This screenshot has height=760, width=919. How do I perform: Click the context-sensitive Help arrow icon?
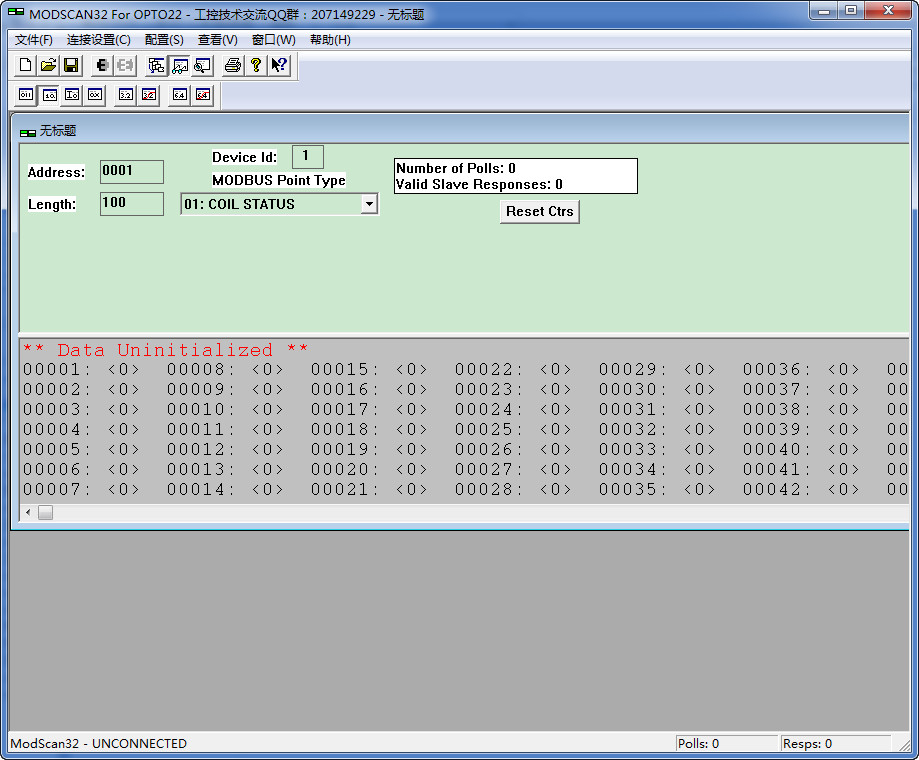(x=278, y=65)
